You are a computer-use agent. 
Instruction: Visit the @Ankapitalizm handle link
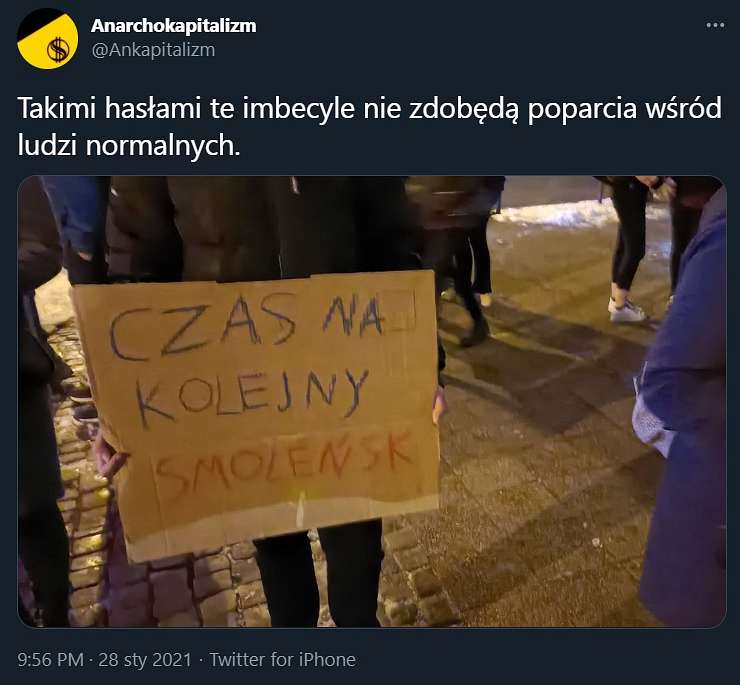click(153, 50)
